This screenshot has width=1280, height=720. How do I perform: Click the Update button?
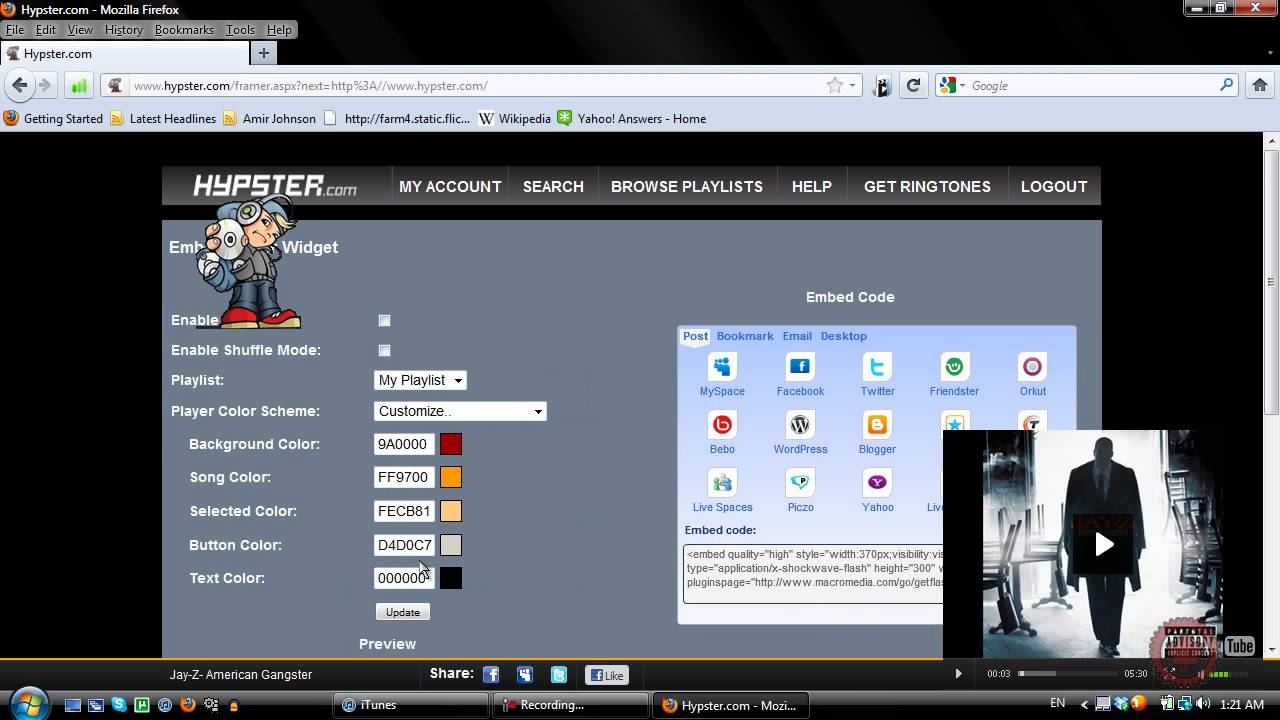tap(403, 612)
